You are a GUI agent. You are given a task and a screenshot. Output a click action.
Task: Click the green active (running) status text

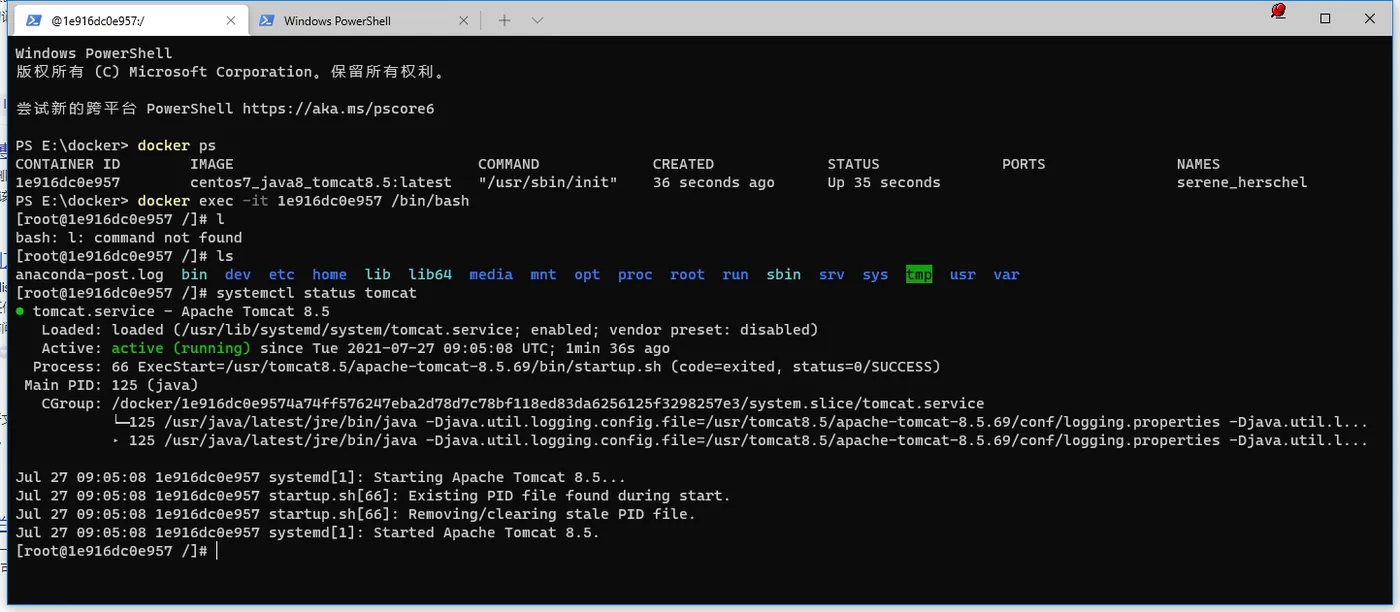(x=181, y=349)
